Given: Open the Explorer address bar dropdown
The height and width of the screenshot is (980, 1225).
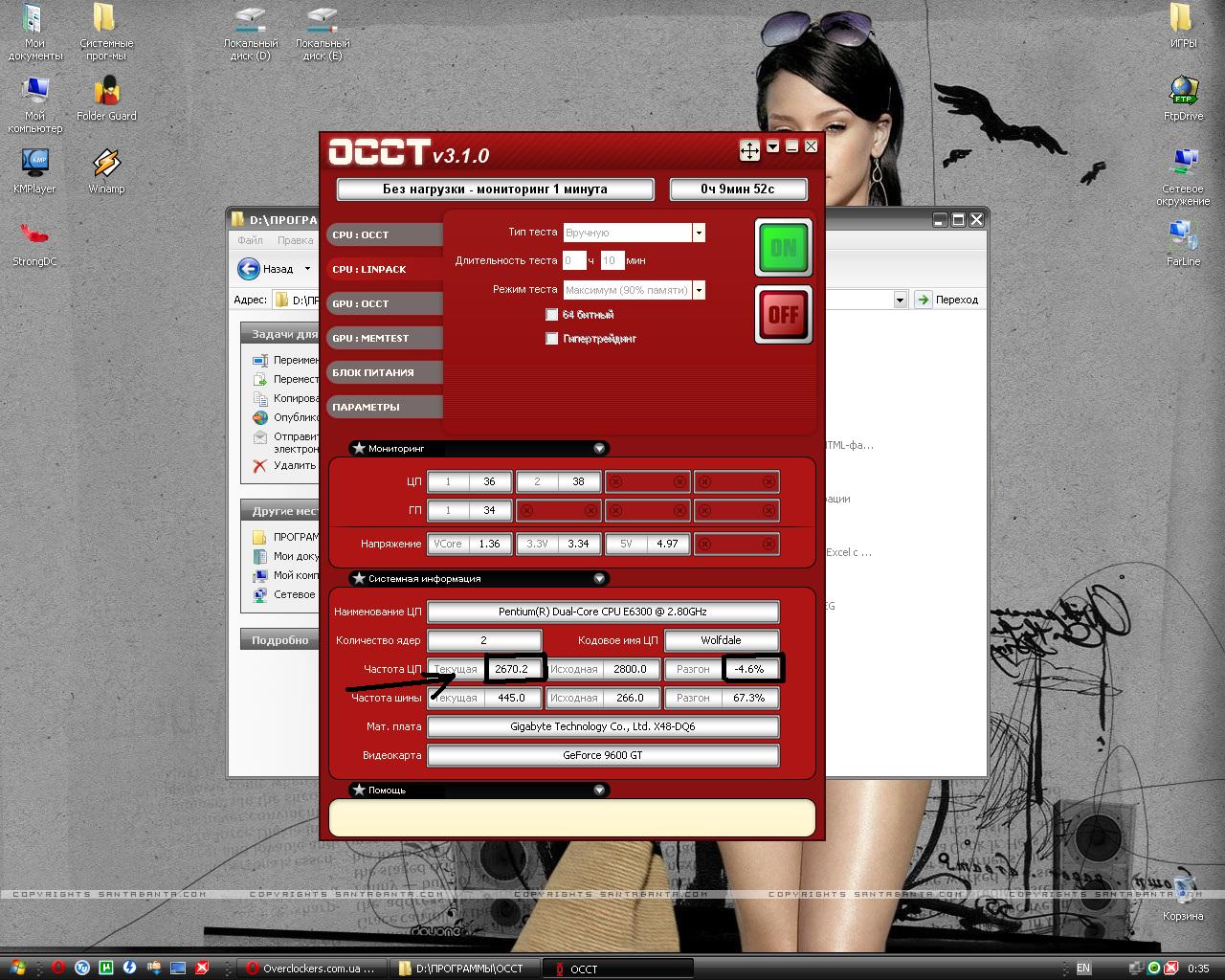Looking at the screenshot, I should [x=900, y=300].
